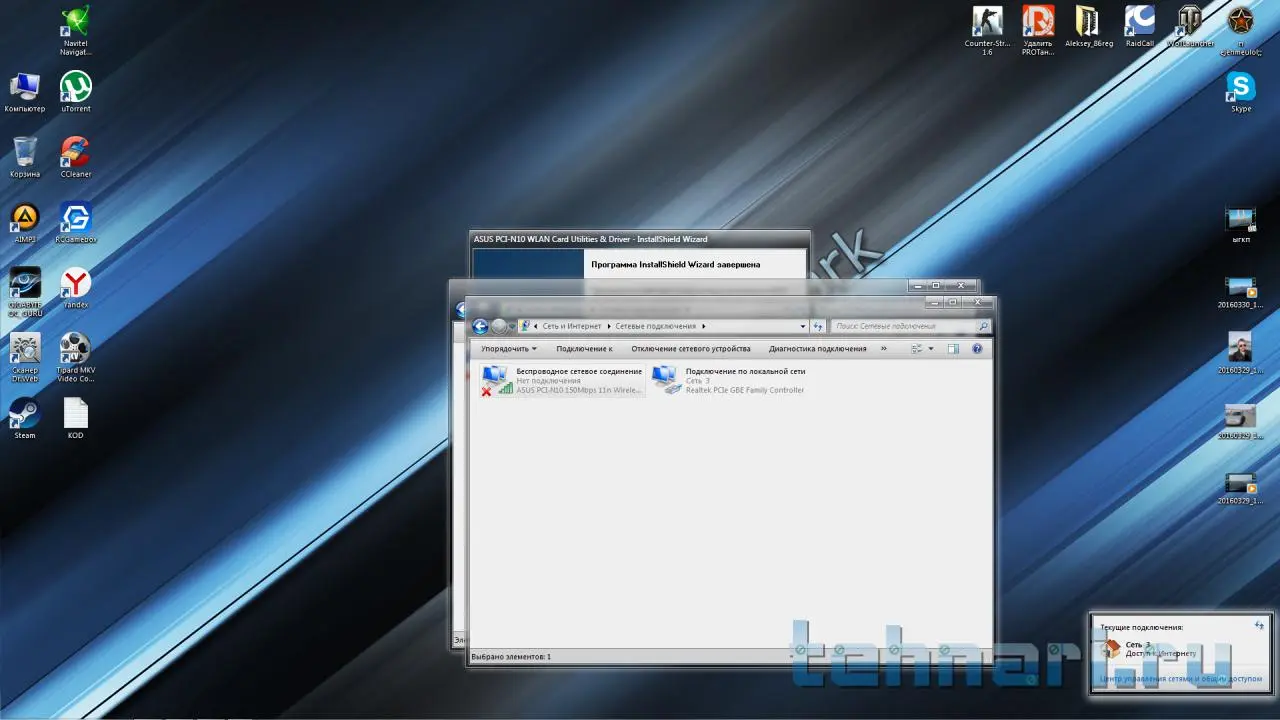The height and width of the screenshot is (720, 1280).
Task: Click the Realtek PCIe GBE Family Controller text
Action: 745,390
